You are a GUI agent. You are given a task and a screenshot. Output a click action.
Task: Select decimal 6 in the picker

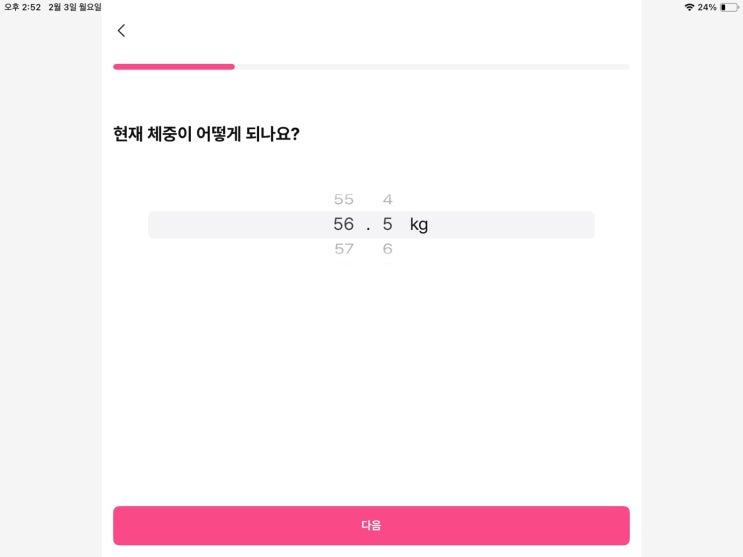pos(388,249)
